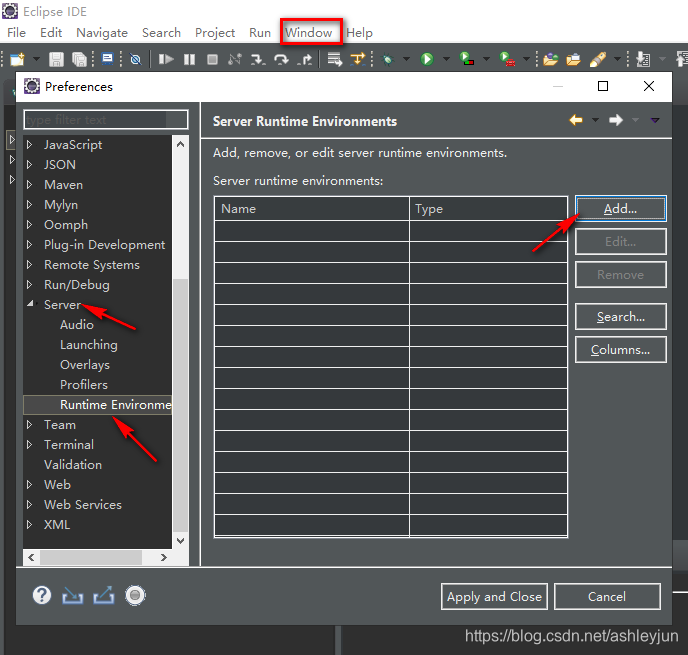
Task: Expand the JavaScript tree node
Action: [29, 144]
